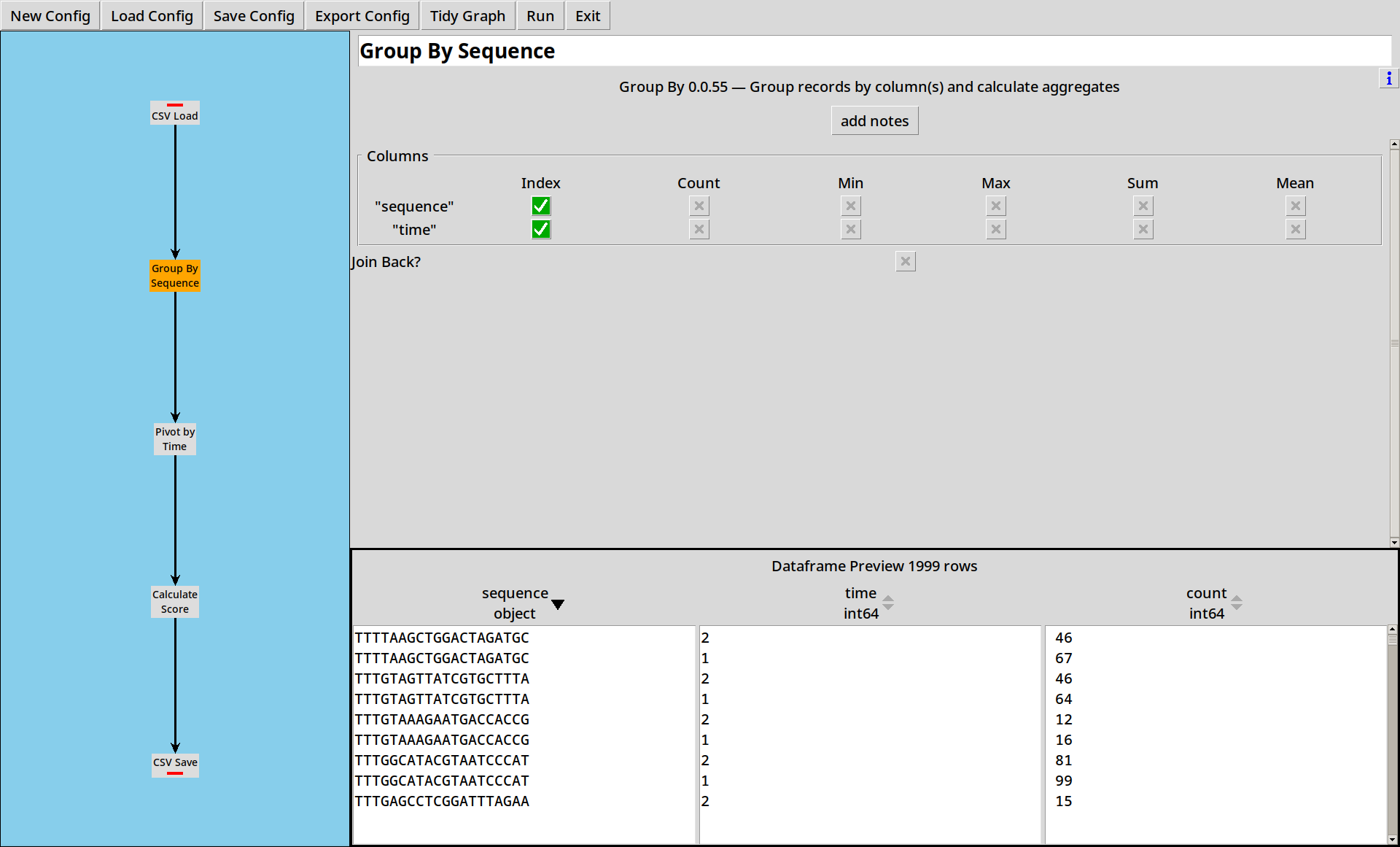This screenshot has height=847, width=1400.
Task: Click Save Config
Action: pyautogui.click(x=254, y=16)
